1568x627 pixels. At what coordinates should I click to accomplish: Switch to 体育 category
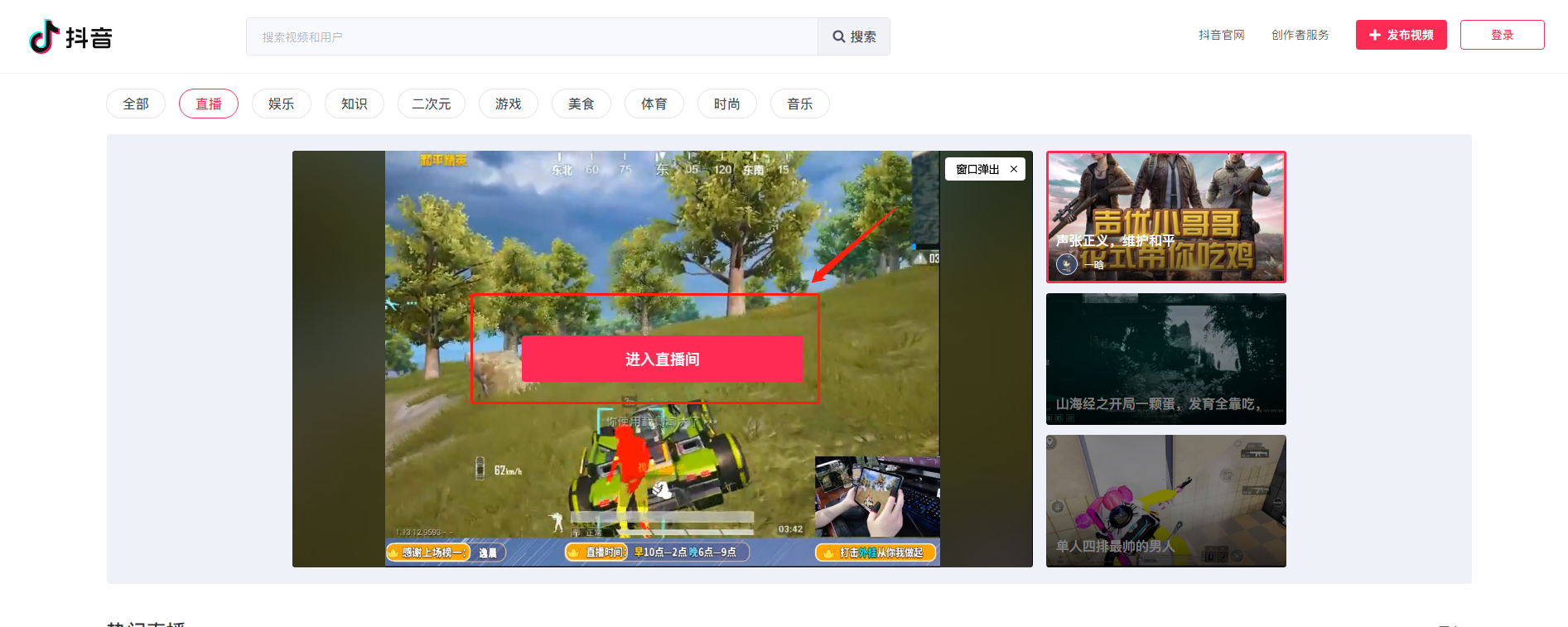click(654, 104)
